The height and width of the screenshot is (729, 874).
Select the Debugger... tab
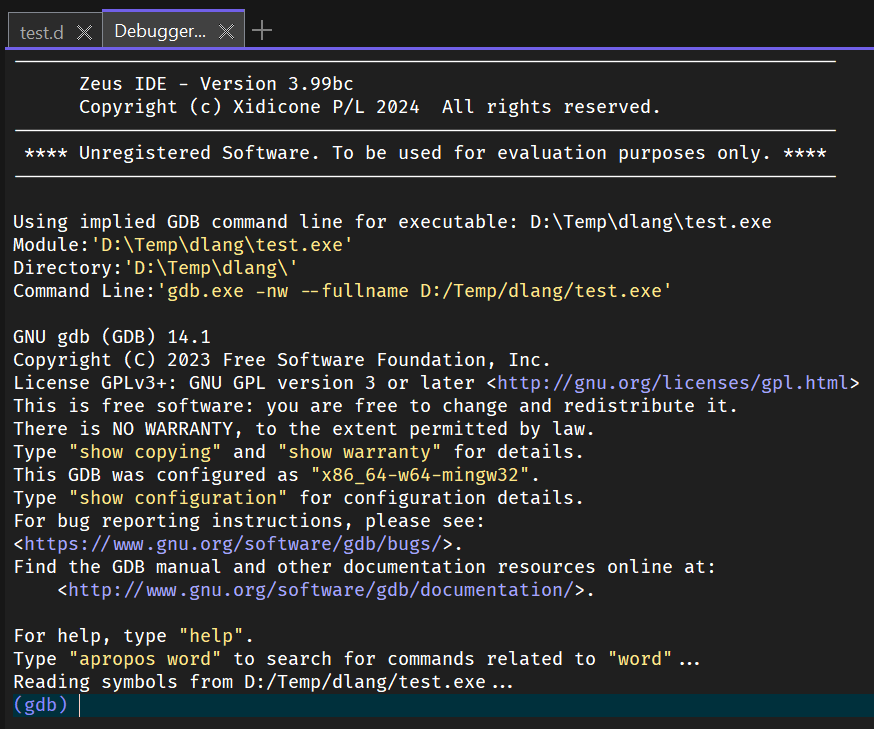click(x=159, y=31)
